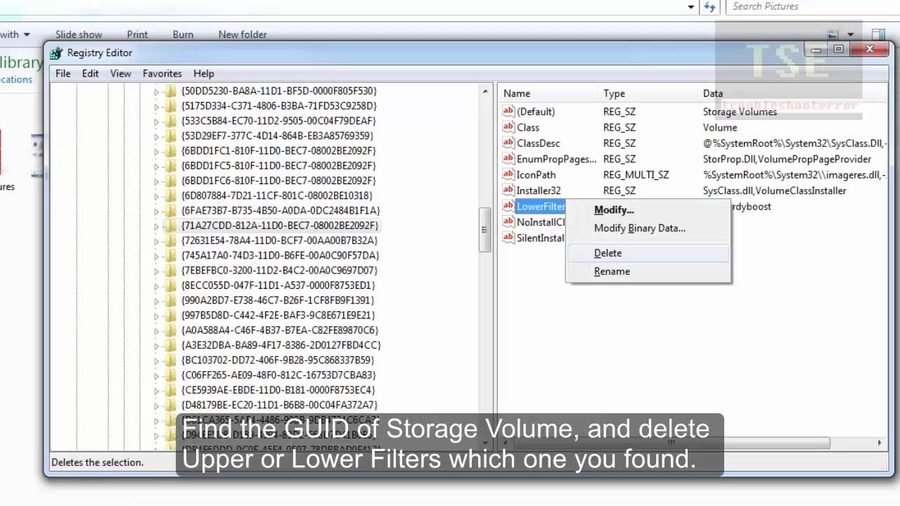Viewport: 900px width, 506px height.
Task: Open the Favorites menu
Action: click(x=162, y=73)
